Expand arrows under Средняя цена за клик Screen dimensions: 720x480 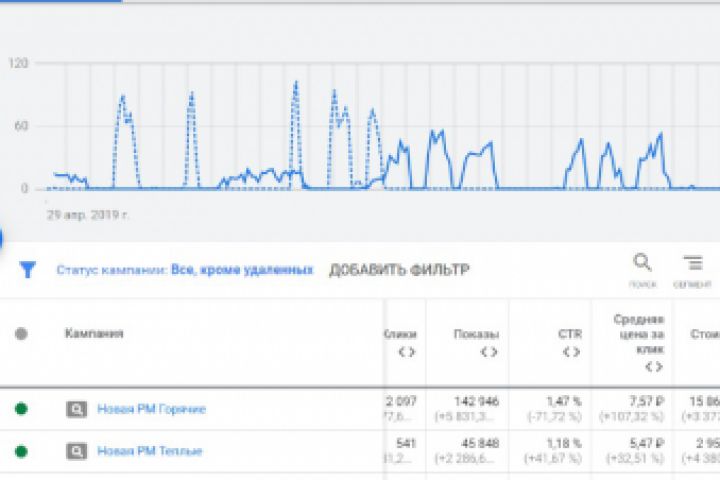click(652, 367)
